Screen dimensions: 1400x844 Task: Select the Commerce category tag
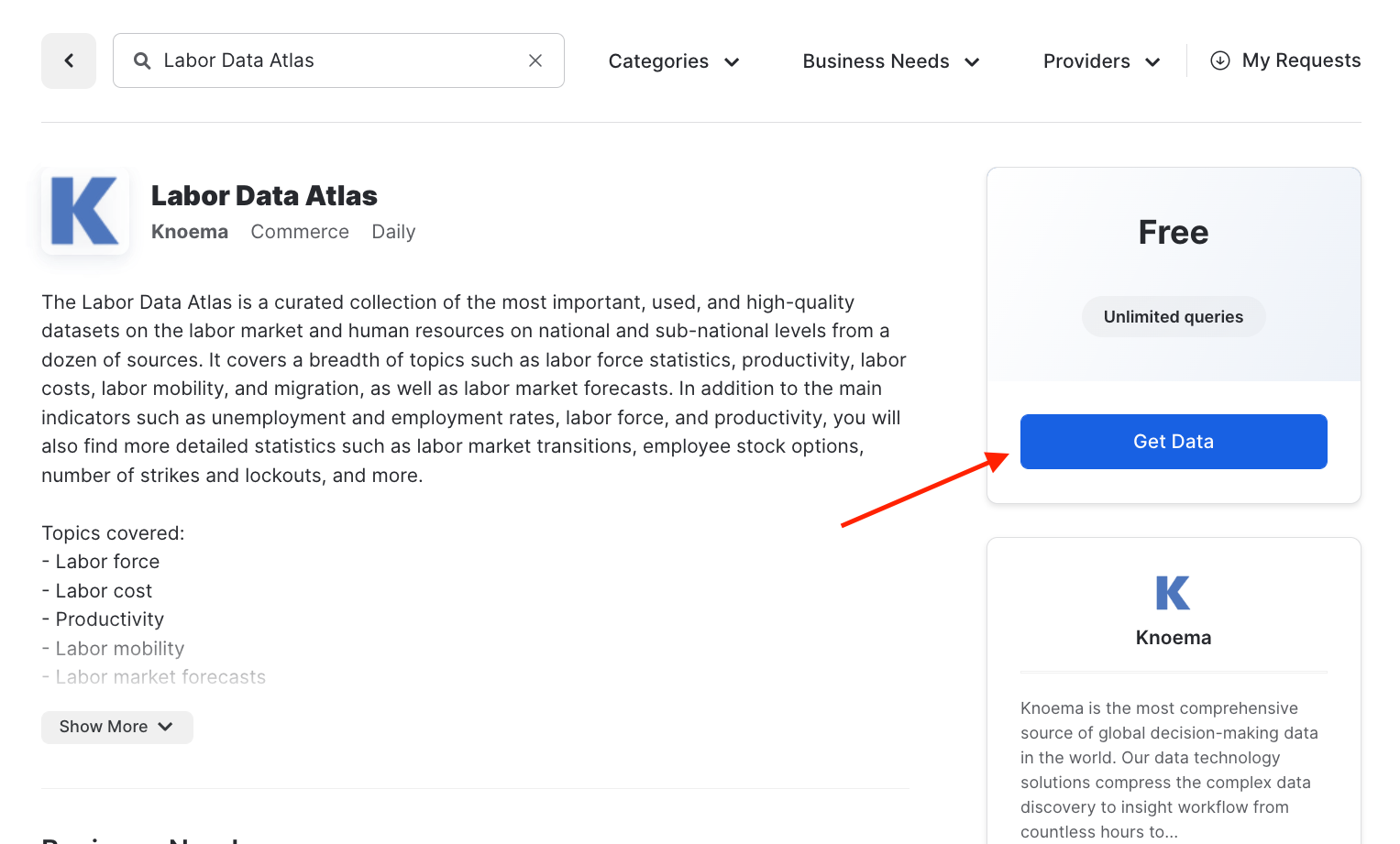pos(300,232)
